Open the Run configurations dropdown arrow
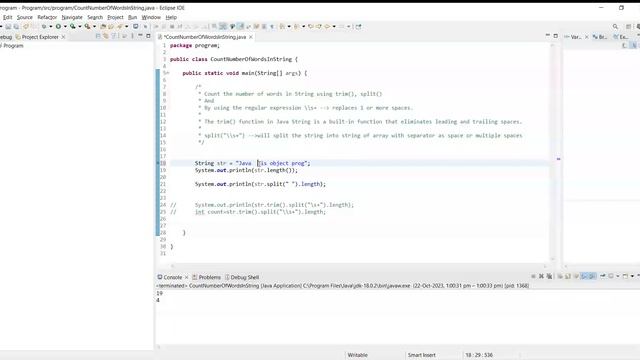 click(x=65, y=27)
